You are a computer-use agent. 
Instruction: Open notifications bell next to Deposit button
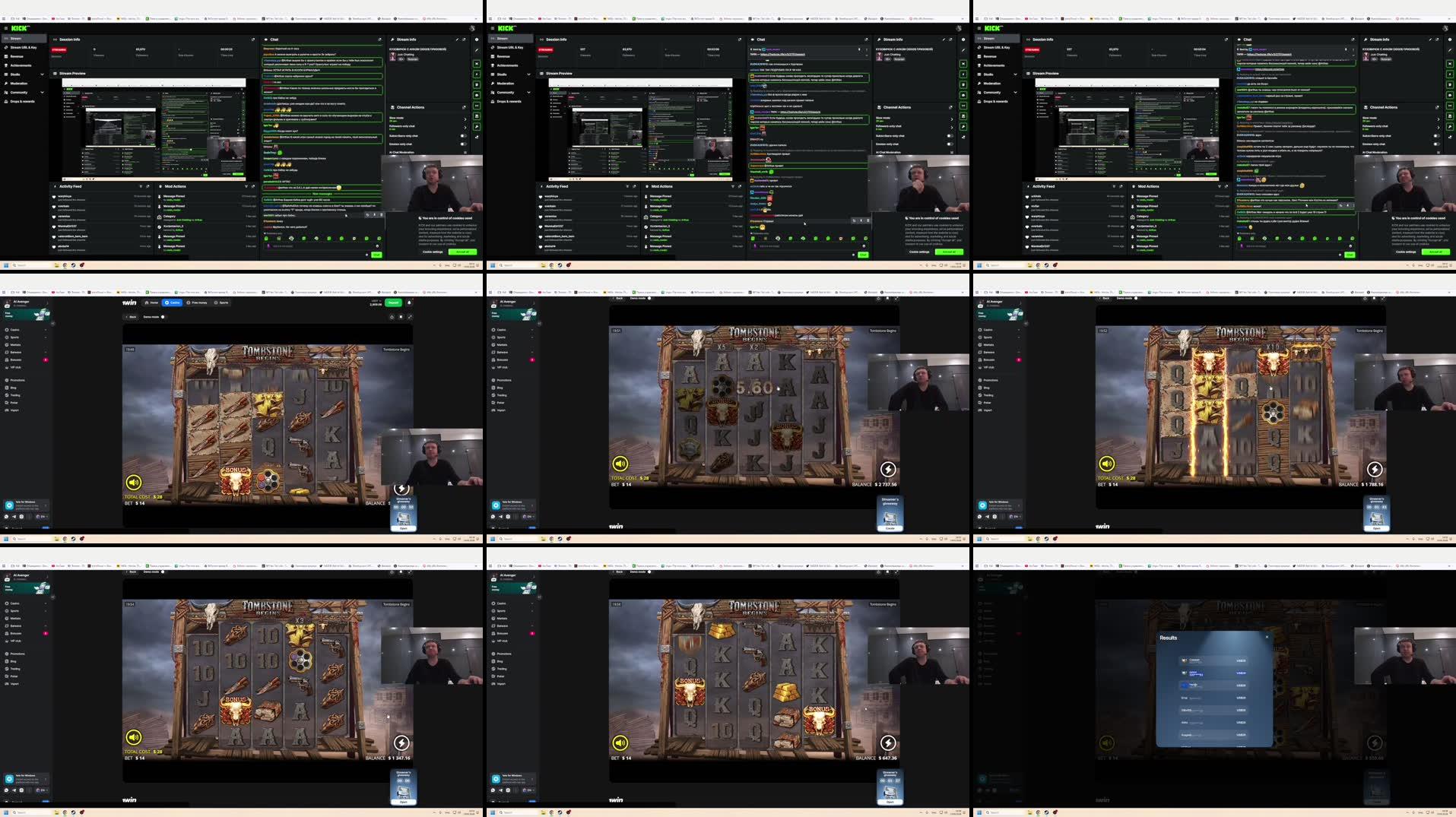tap(409, 302)
